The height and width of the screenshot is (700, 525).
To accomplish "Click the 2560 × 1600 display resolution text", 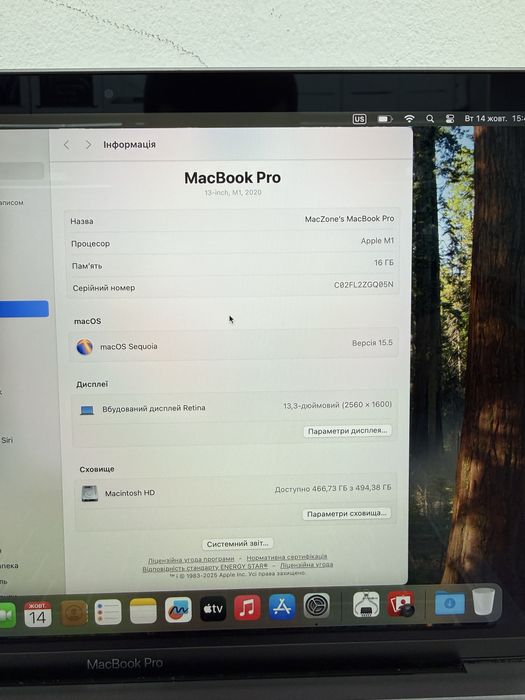I will point(338,405).
